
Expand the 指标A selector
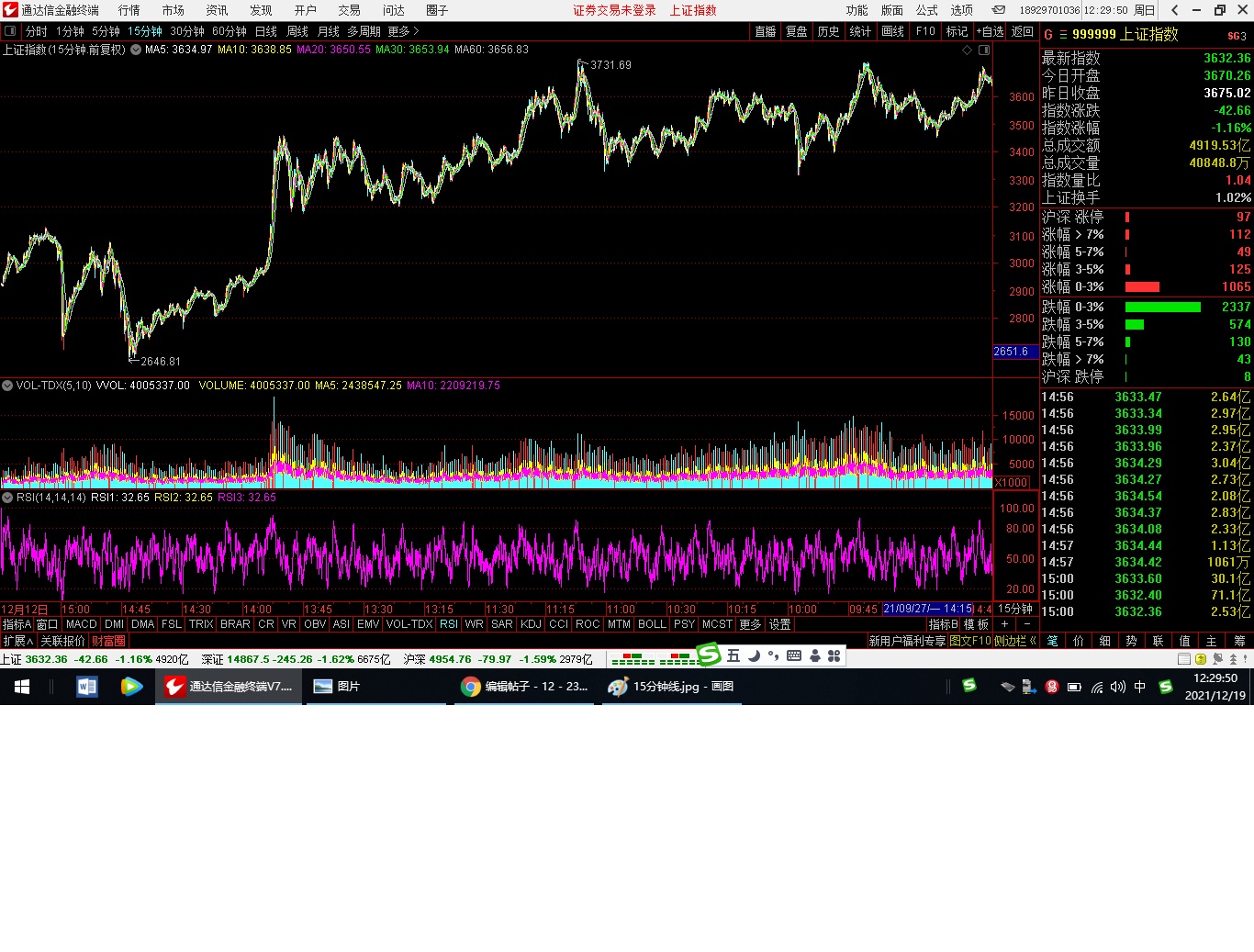click(x=17, y=624)
